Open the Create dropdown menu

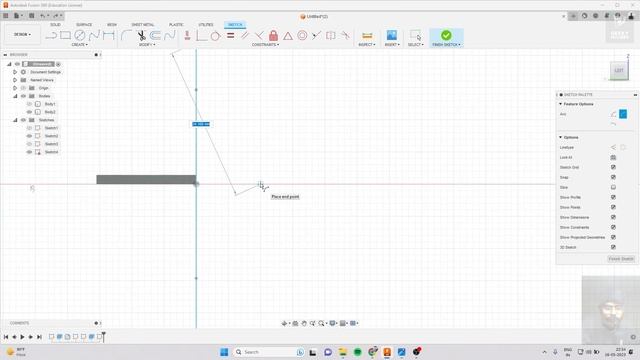(x=80, y=44)
